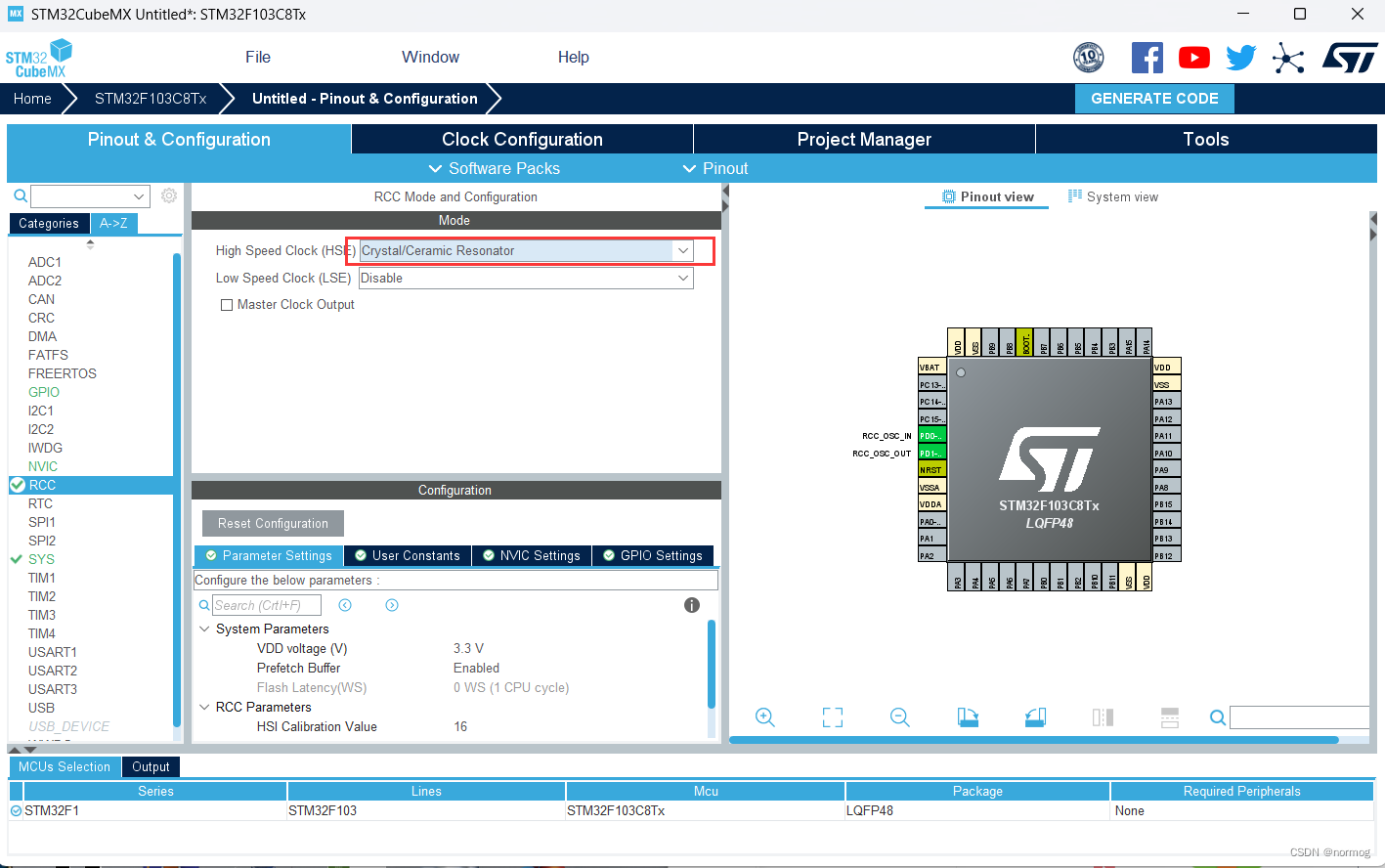Select the STM32F1 series row indicator

pyautogui.click(x=16, y=810)
